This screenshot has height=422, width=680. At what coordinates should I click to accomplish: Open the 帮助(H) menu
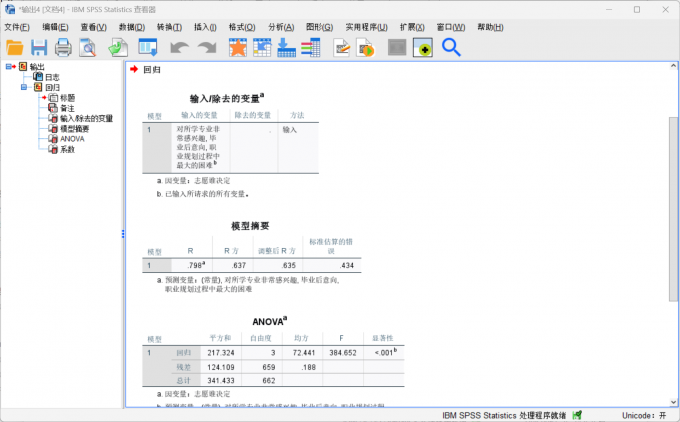[x=490, y=27]
